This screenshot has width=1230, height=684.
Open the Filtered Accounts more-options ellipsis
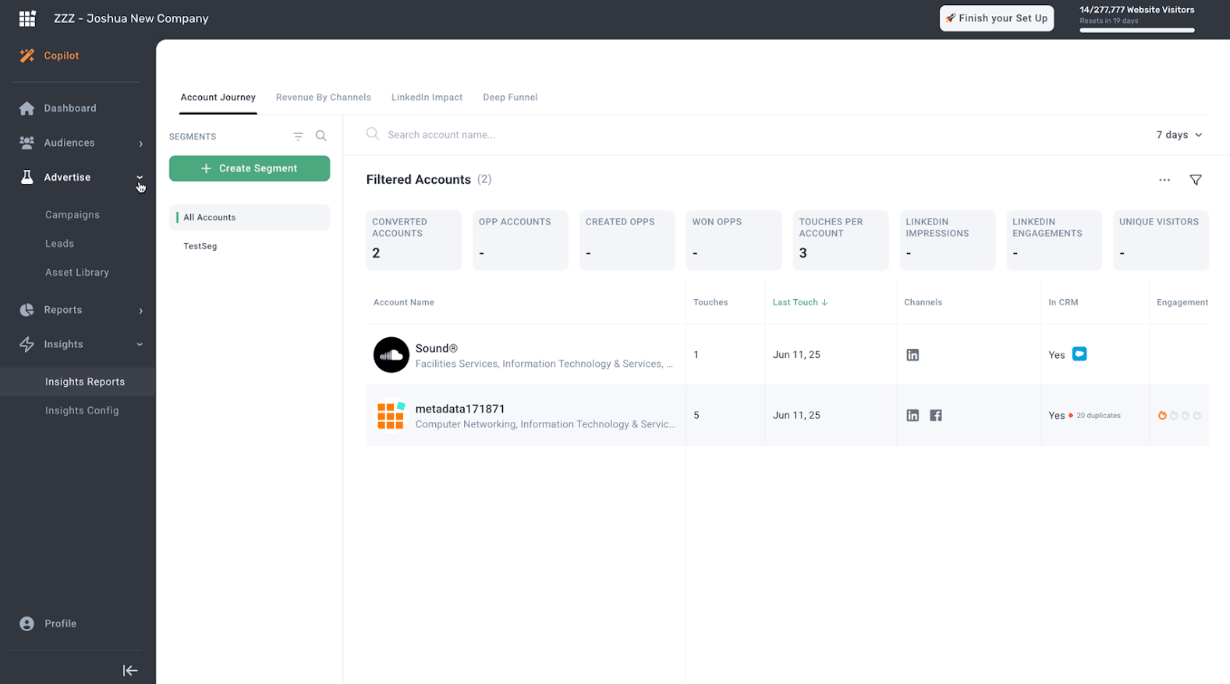tap(1164, 180)
